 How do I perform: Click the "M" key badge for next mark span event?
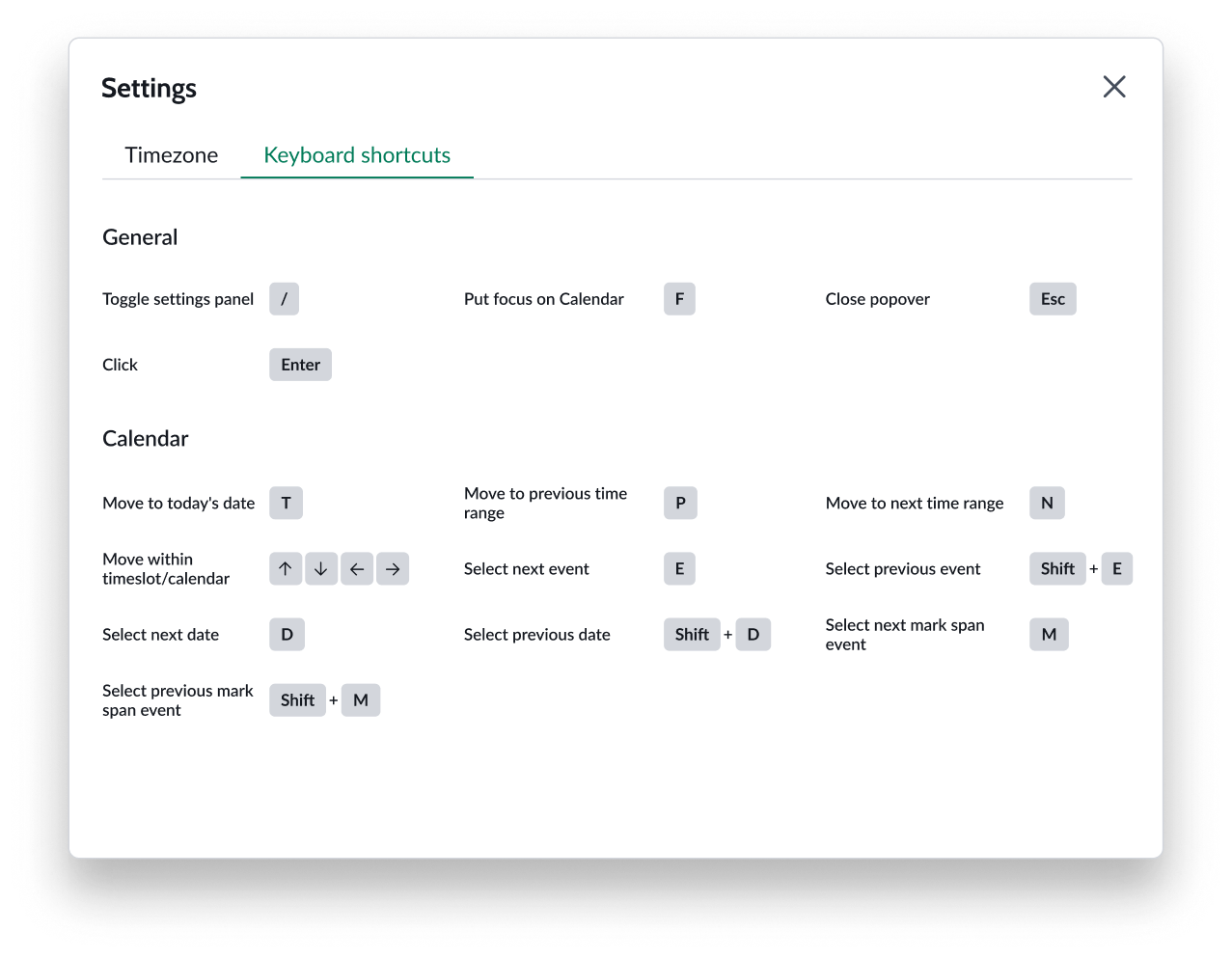point(1049,634)
